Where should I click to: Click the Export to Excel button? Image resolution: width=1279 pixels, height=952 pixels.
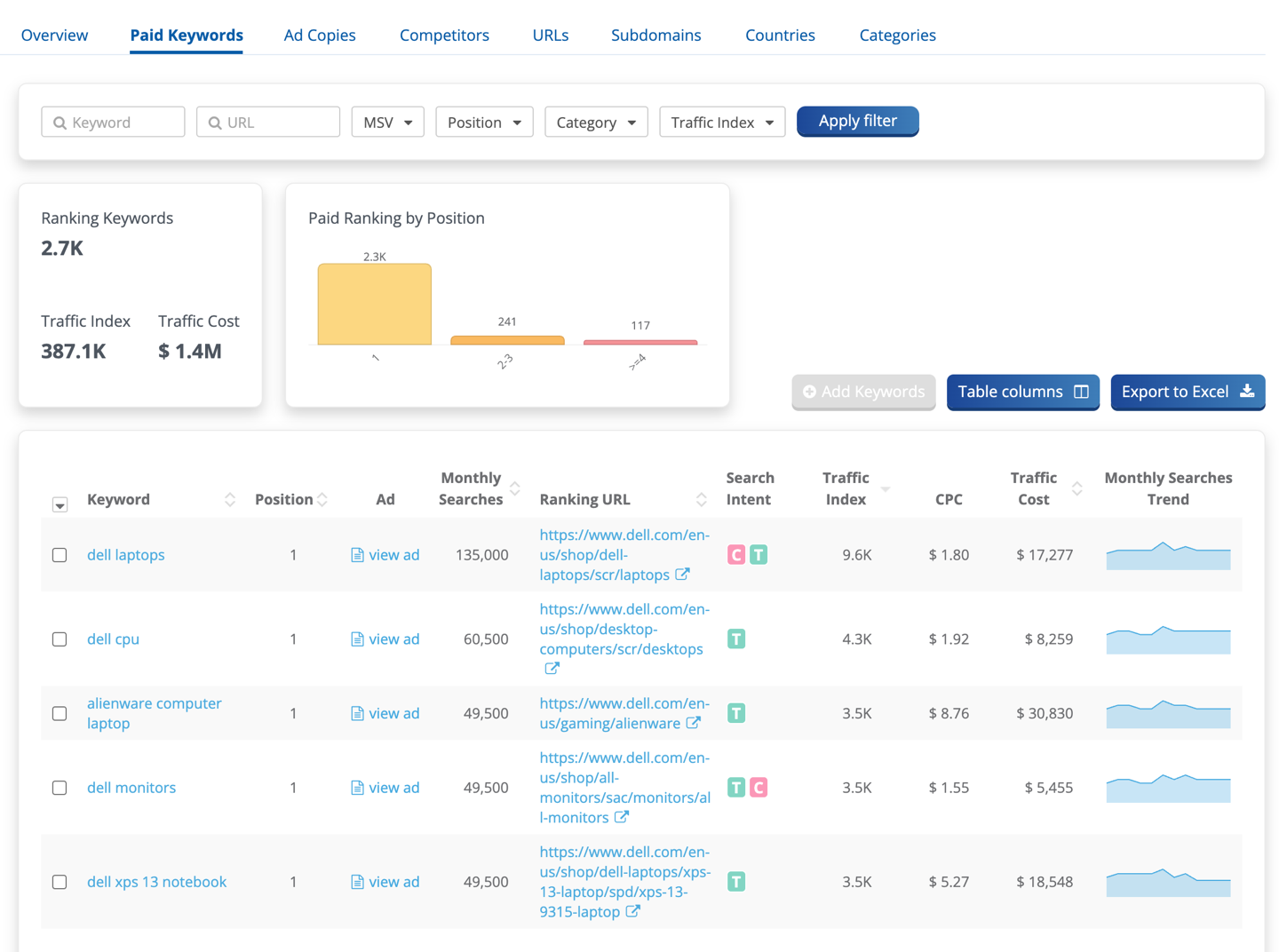(x=1188, y=392)
